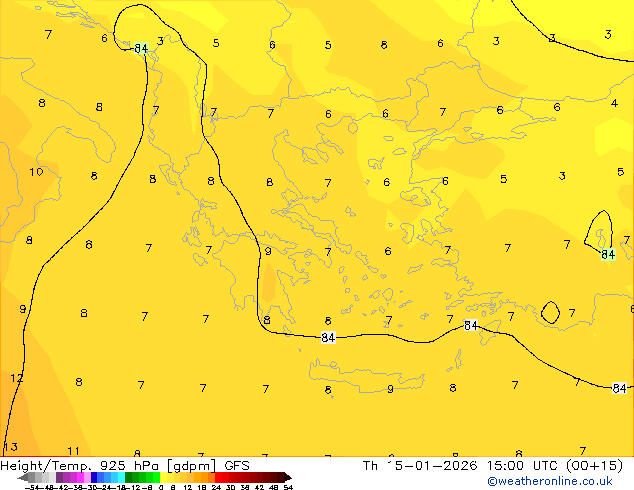Select the temperature value 13 in bottom-left corner
The width and height of the screenshot is (634, 490).
[x=10, y=447]
